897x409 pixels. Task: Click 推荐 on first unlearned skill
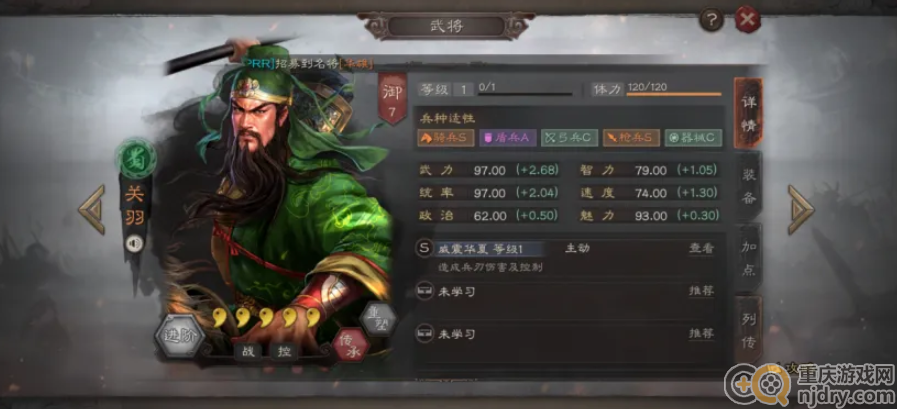point(701,291)
